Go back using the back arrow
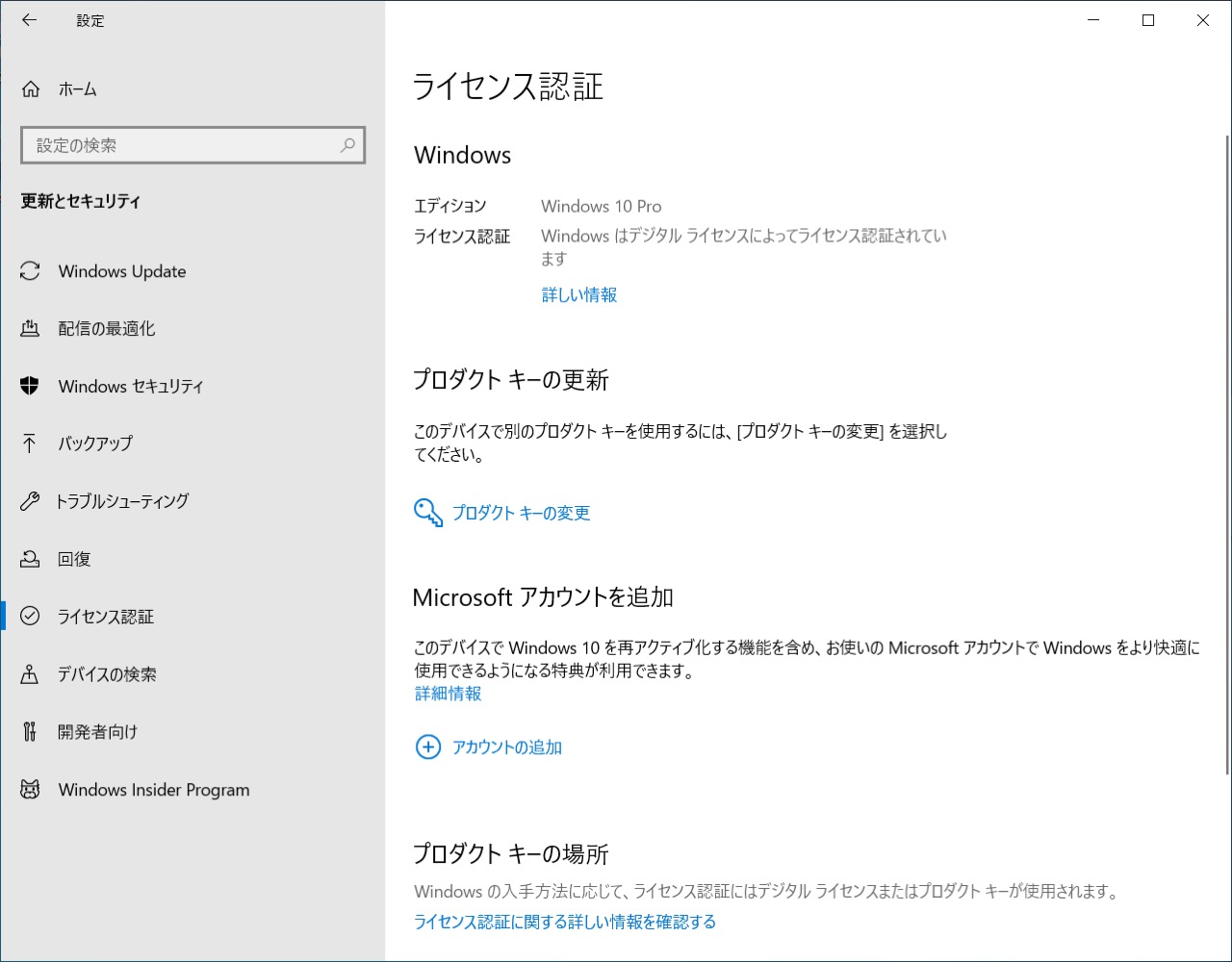The image size is (1232, 962). [x=30, y=20]
